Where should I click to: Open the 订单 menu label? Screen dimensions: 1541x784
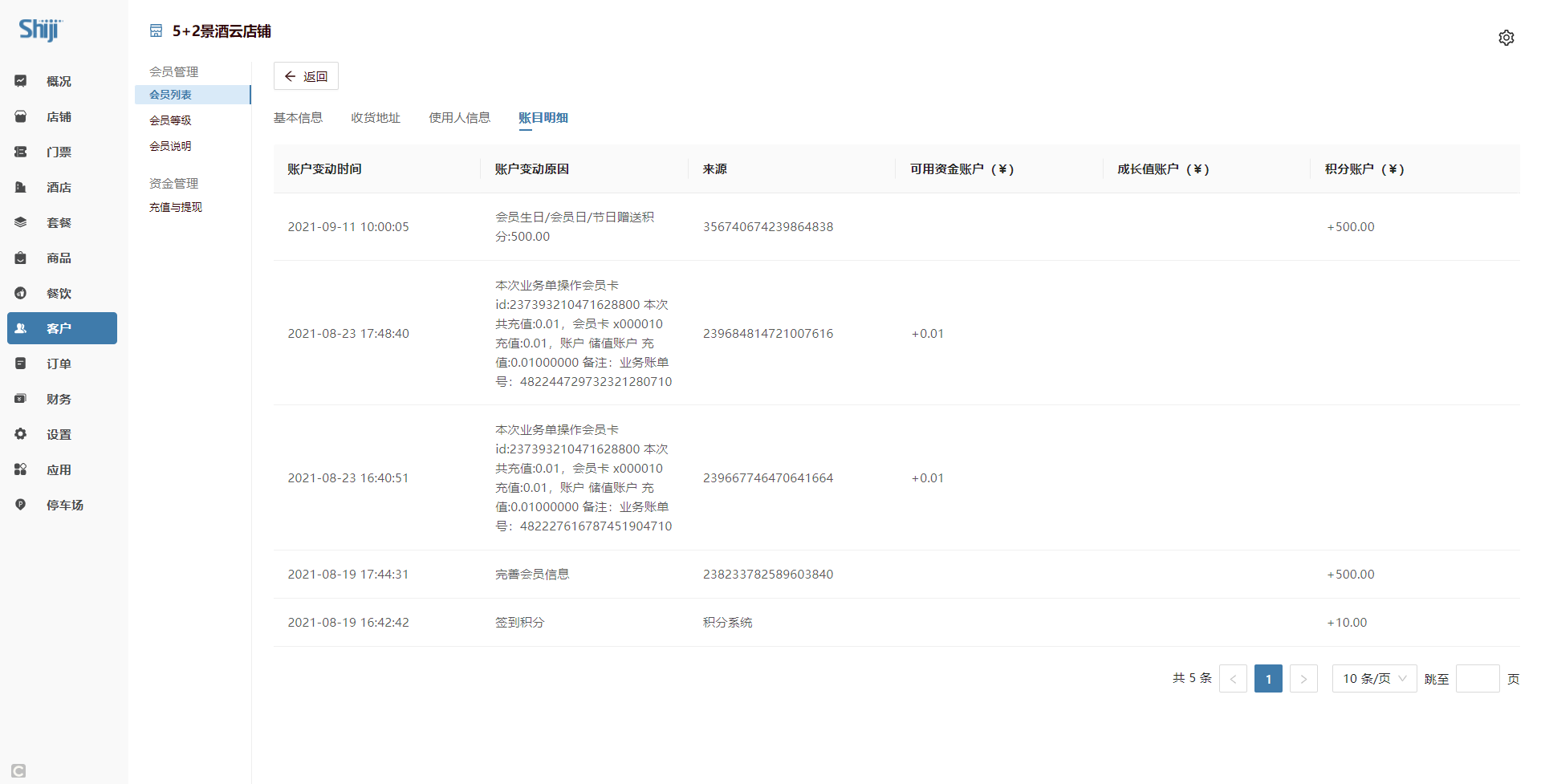[59, 364]
